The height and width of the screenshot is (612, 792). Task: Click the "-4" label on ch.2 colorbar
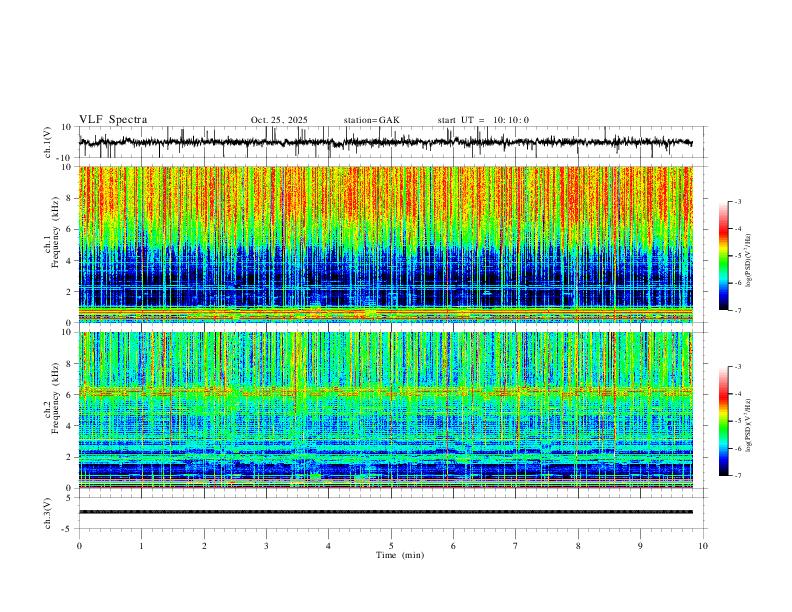[737, 394]
